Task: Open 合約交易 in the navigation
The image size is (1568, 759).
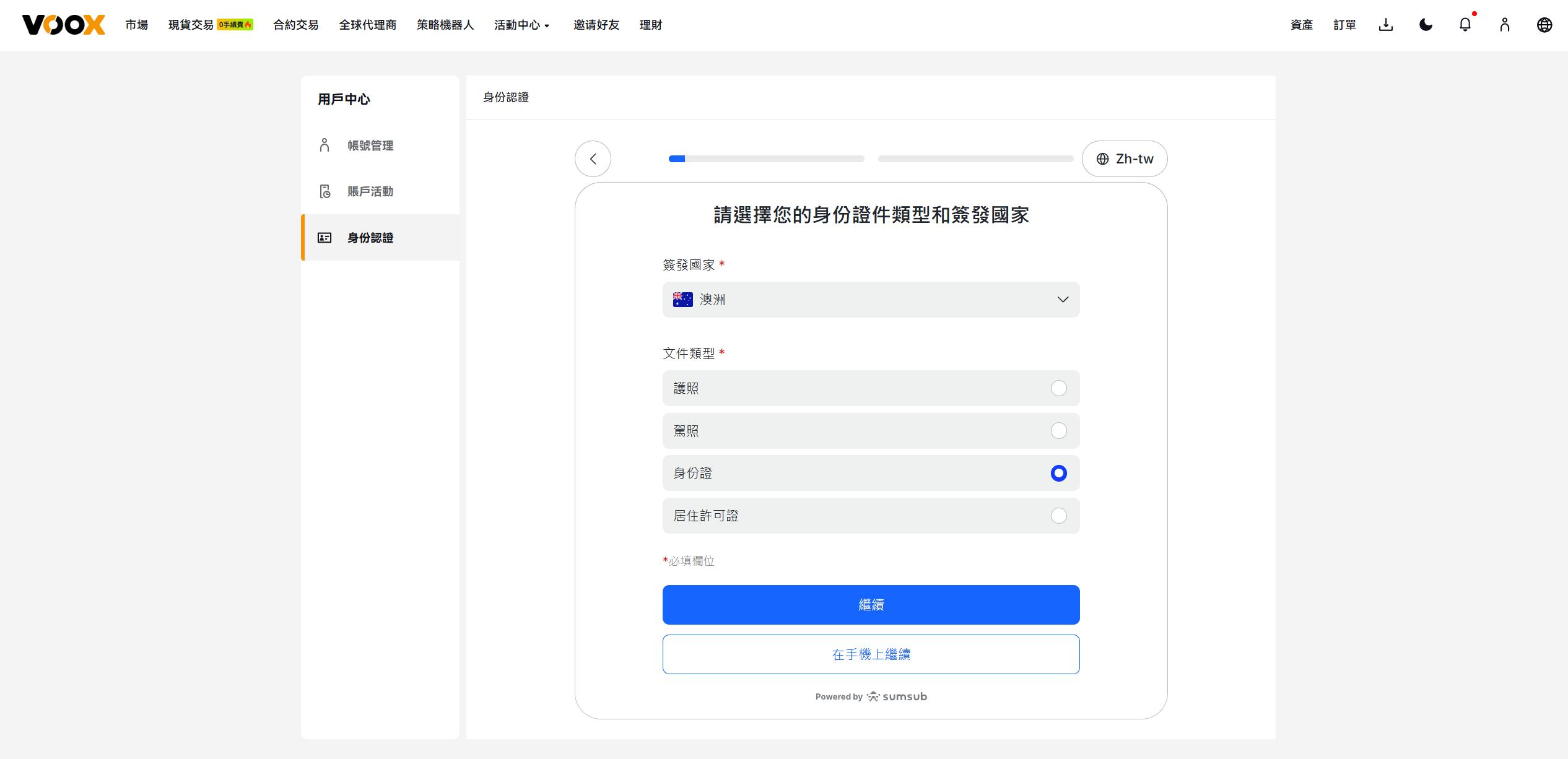Action: pyautogui.click(x=295, y=25)
